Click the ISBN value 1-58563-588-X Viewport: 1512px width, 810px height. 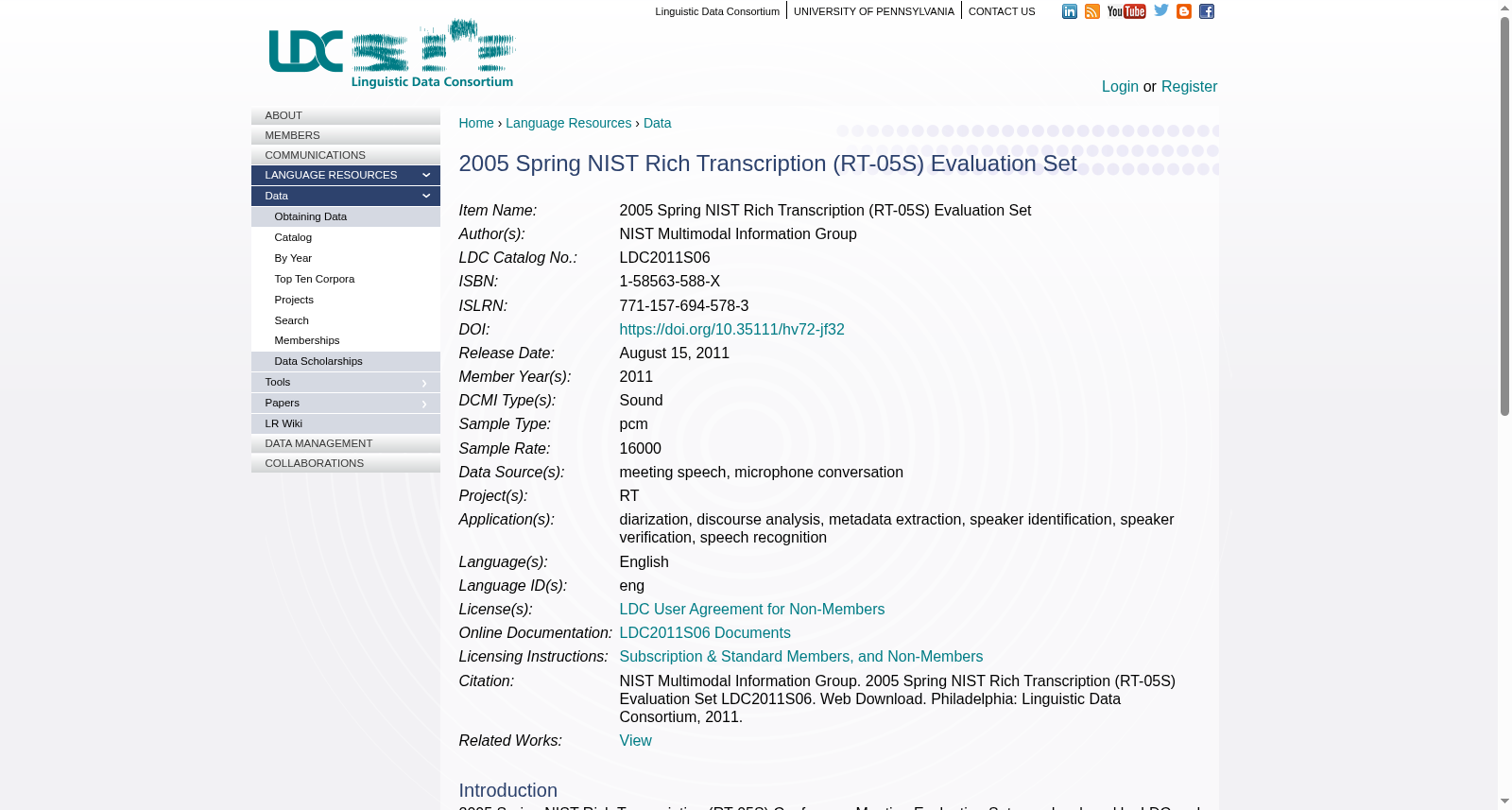tap(669, 282)
